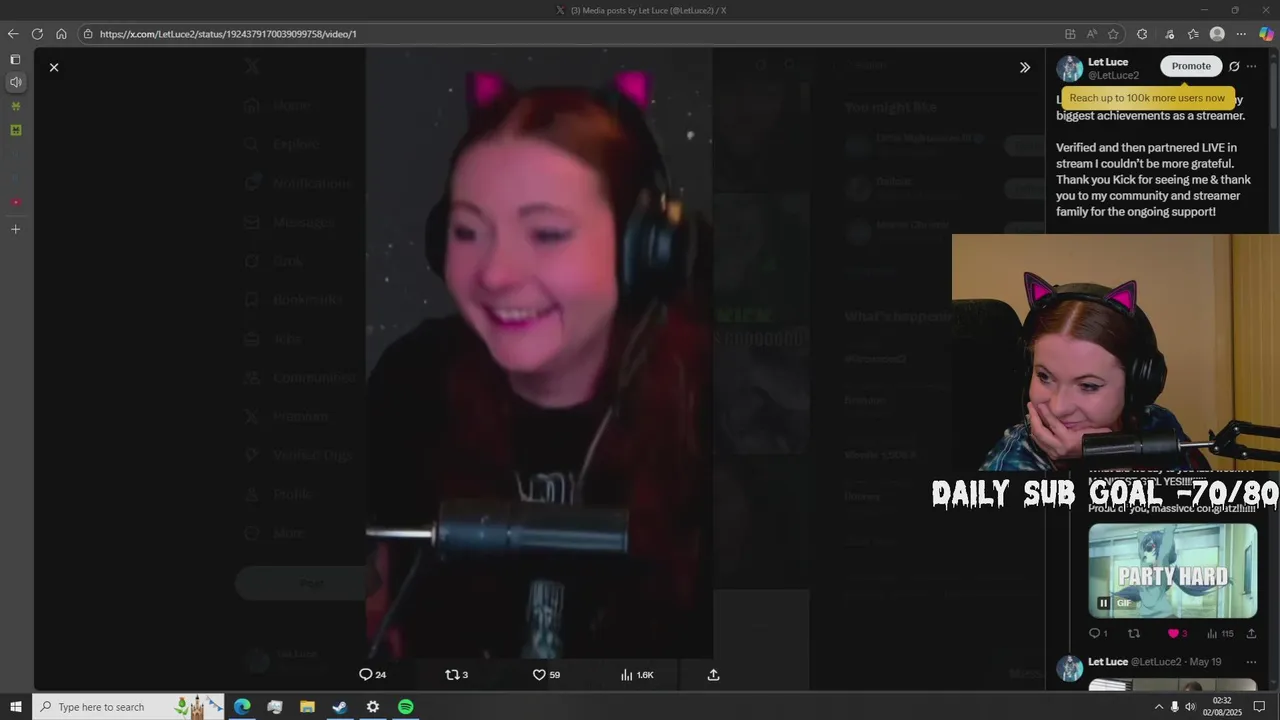This screenshot has height=720, width=1280.
Task: Open the Favorites list
Action: click(x=1193, y=34)
